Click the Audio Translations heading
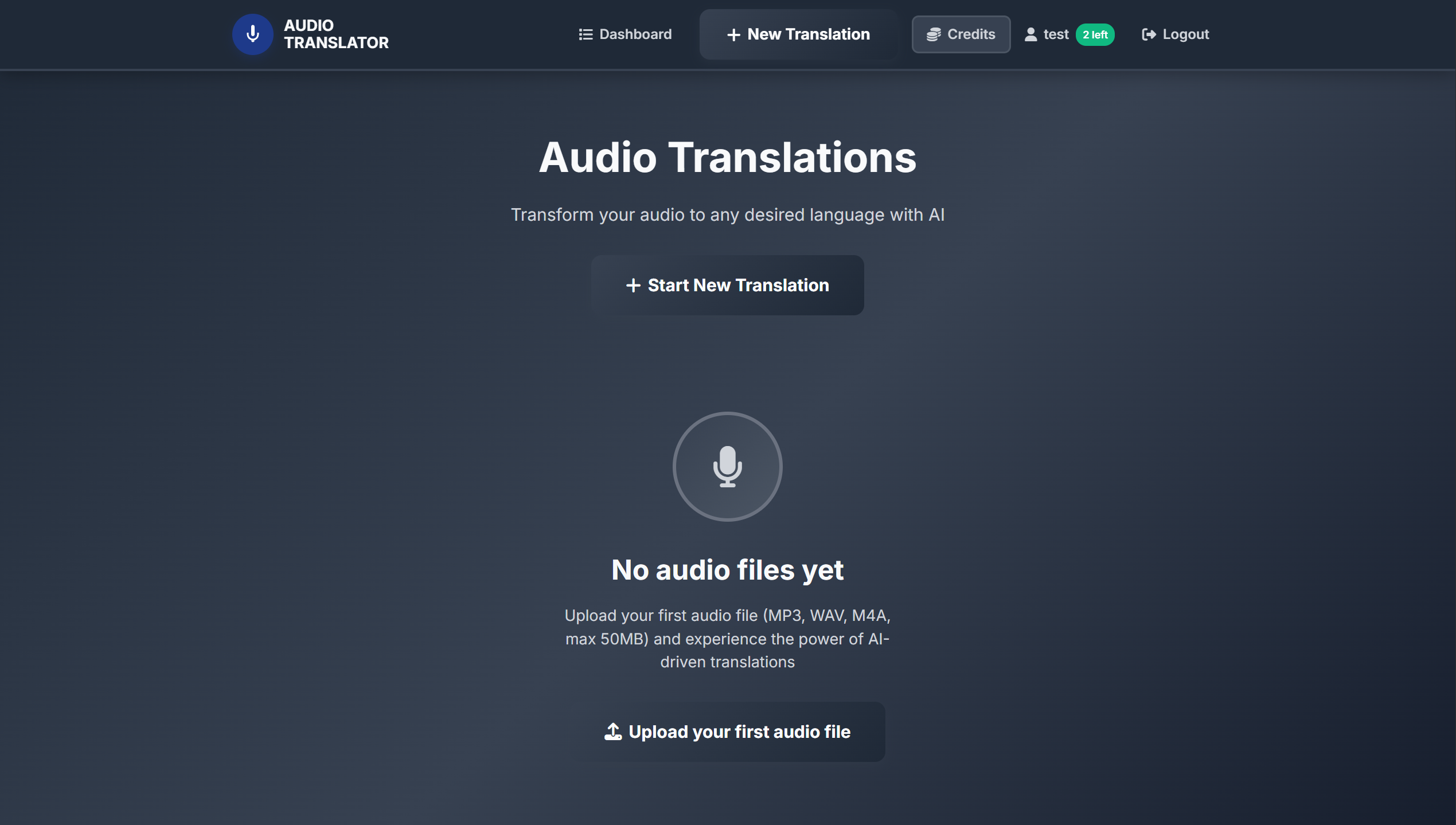This screenshot has height=825, width=1456. 727,158
